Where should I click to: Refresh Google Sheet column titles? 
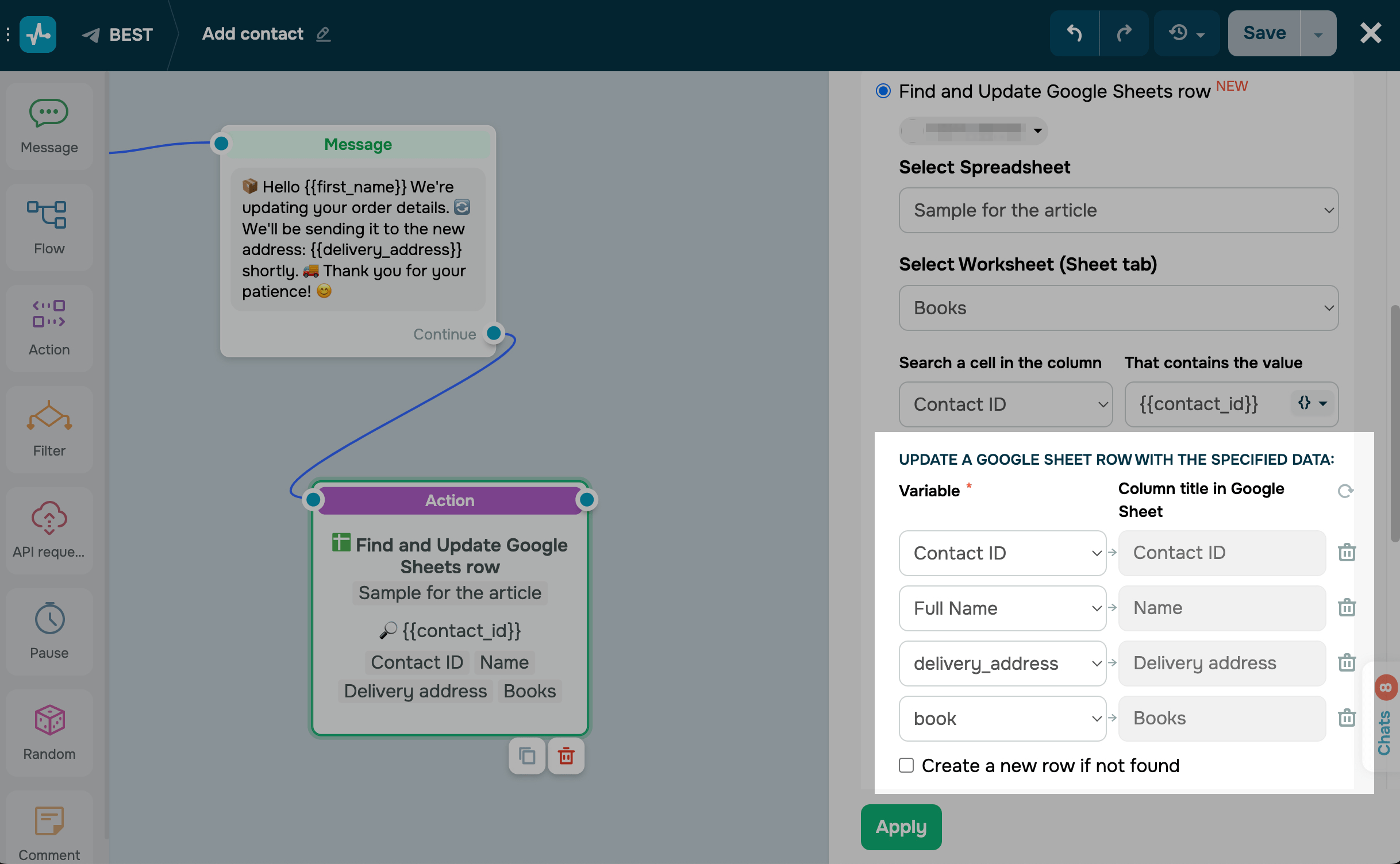pyautogui.click(x=1345, y=491)
